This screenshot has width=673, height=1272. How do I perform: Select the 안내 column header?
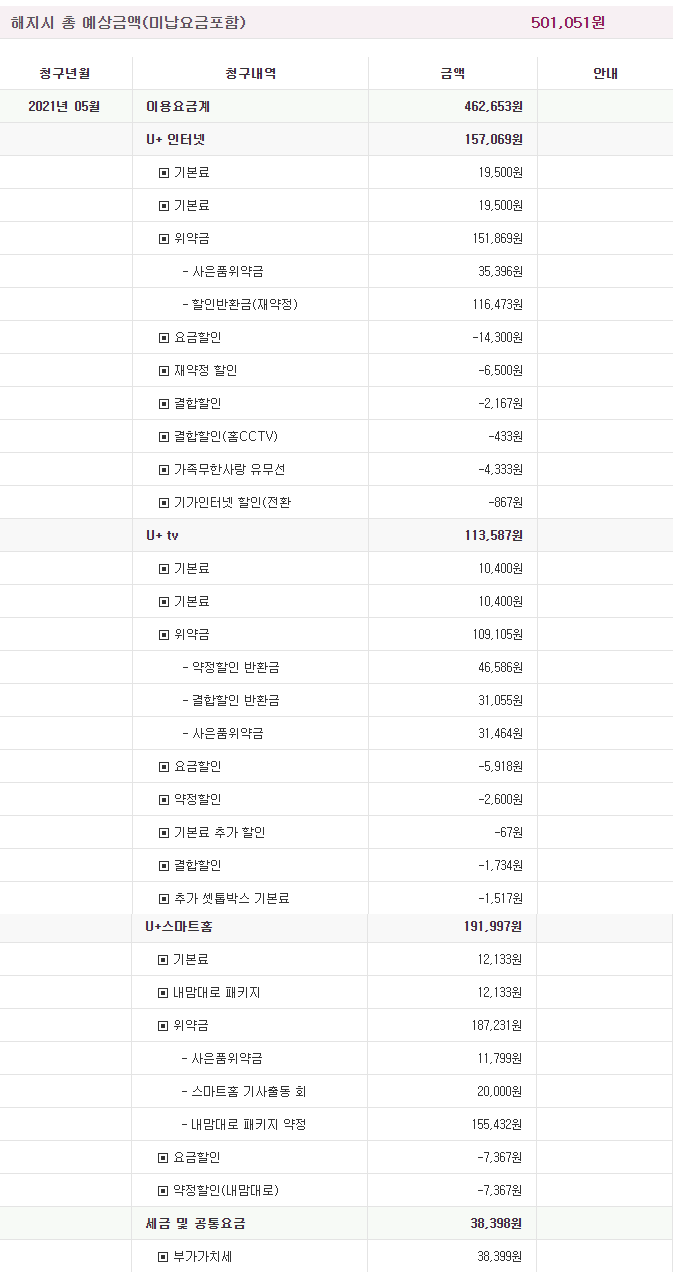click(x=605, y=73)
